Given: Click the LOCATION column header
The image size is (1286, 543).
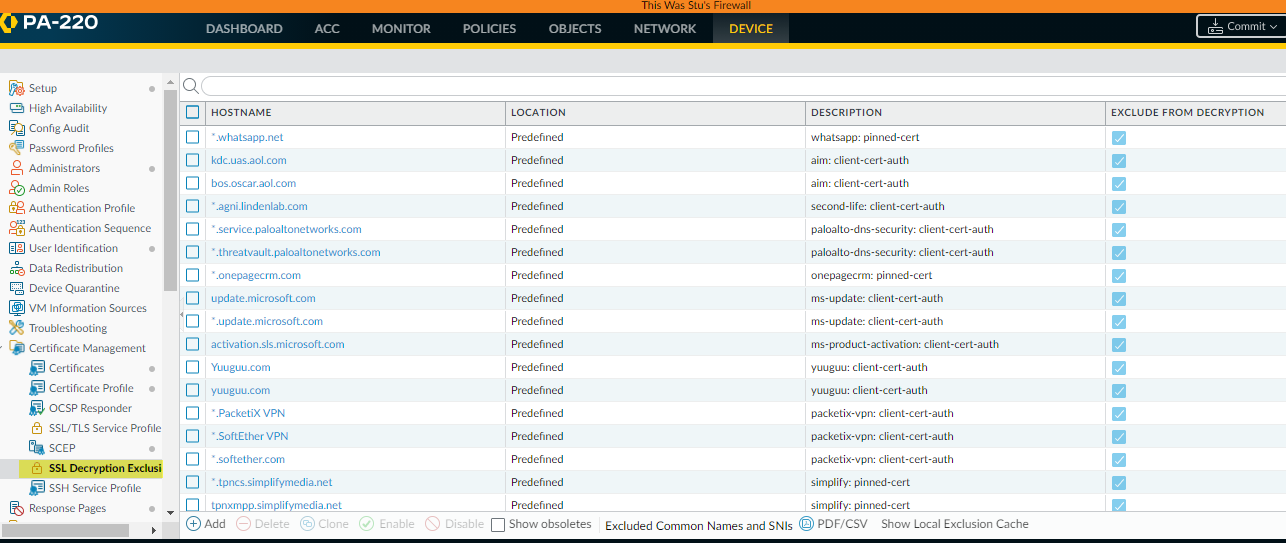Looking at the screenshot, I should [655, 112].
